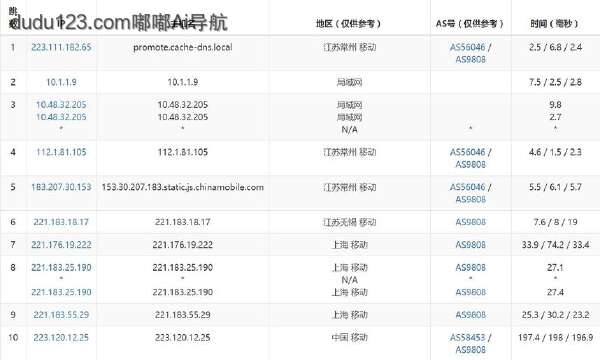The image size is (600, 360).
Task: Click hostname 153.30.207.183.static.js.chinamobile.com
Action: point(183,187)
